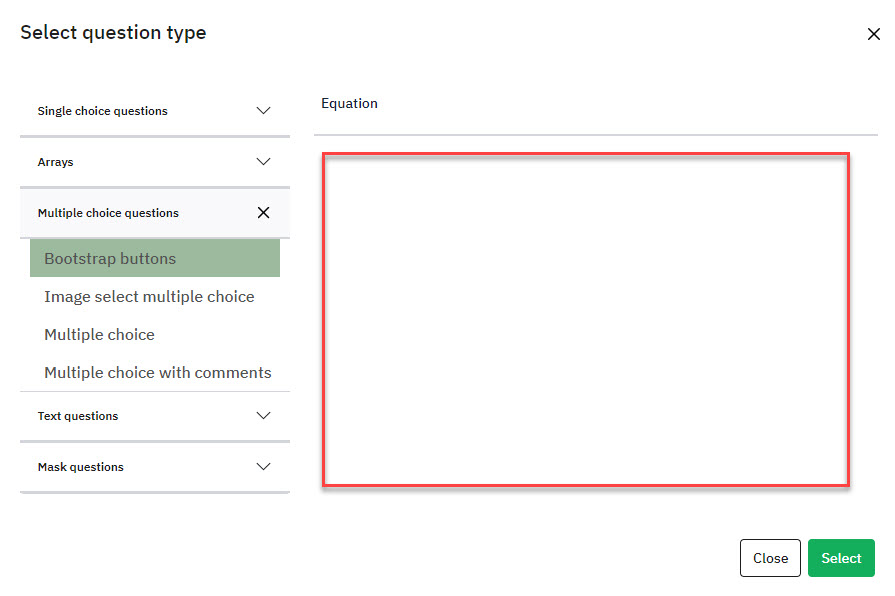Choose Image select multiple choice type
895x596 pixels.
tap(149, 296)
